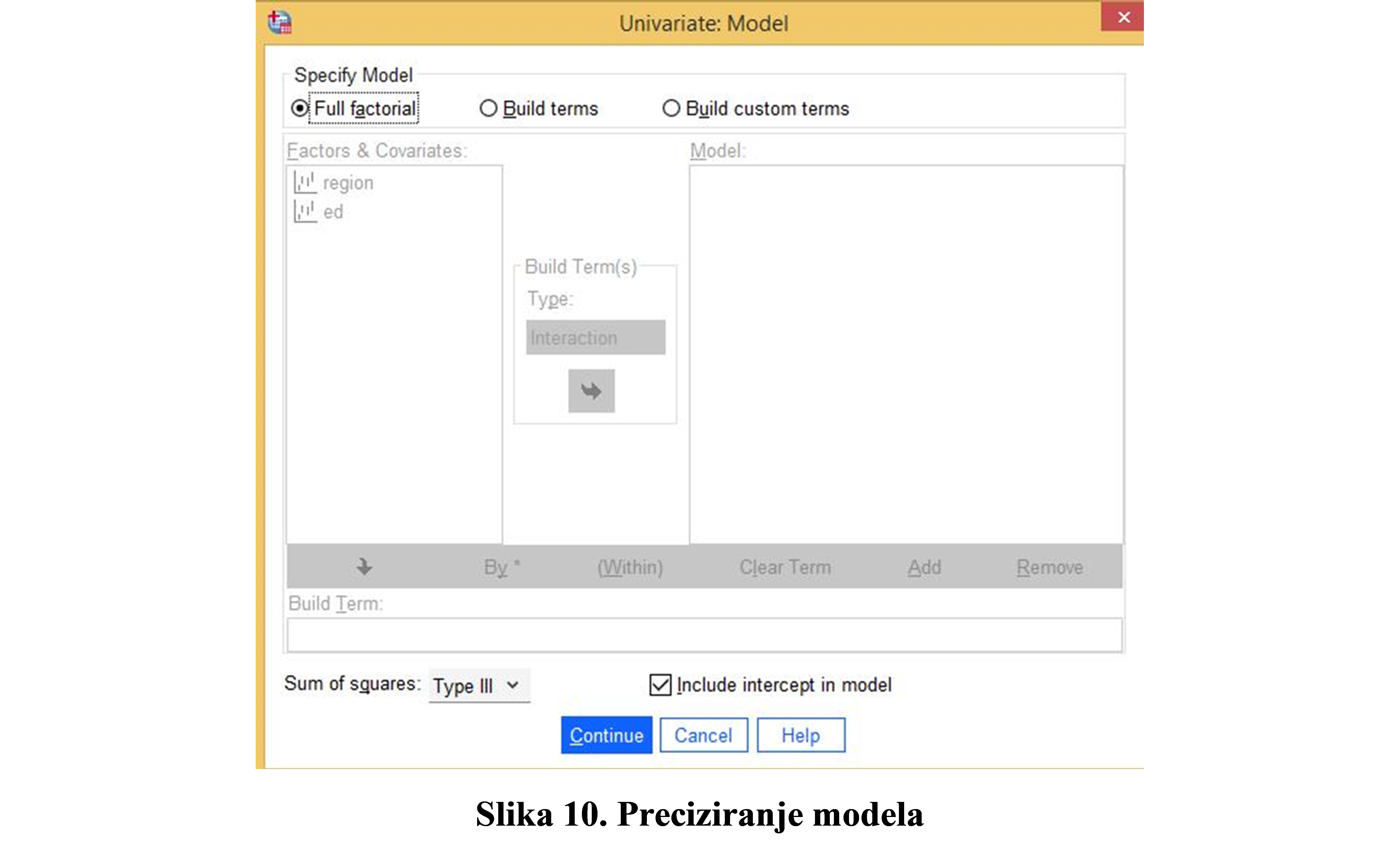Image resolution: width=1400 pixels, height=858 pixels.
Task: Open the Interaction type dropdown
Action: pyautogui.click(x=595, y=338)
